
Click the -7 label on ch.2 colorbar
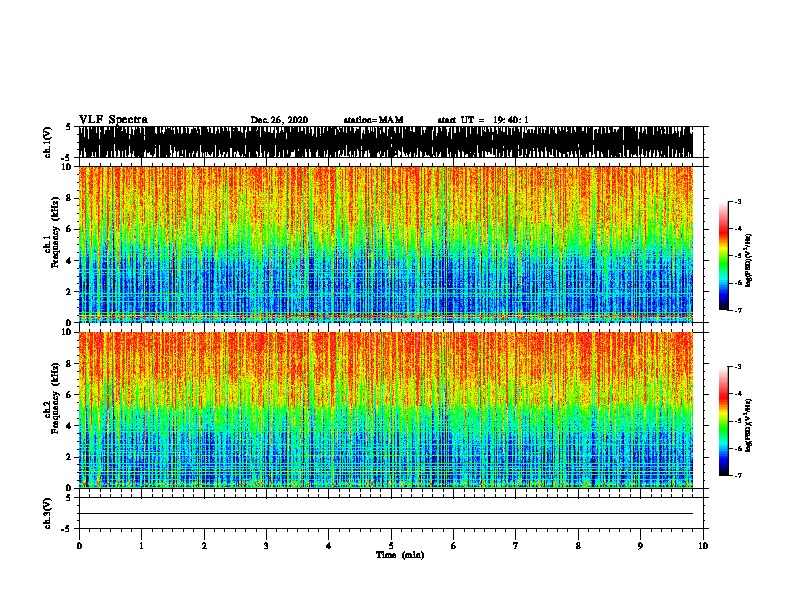tap(737, 475)
